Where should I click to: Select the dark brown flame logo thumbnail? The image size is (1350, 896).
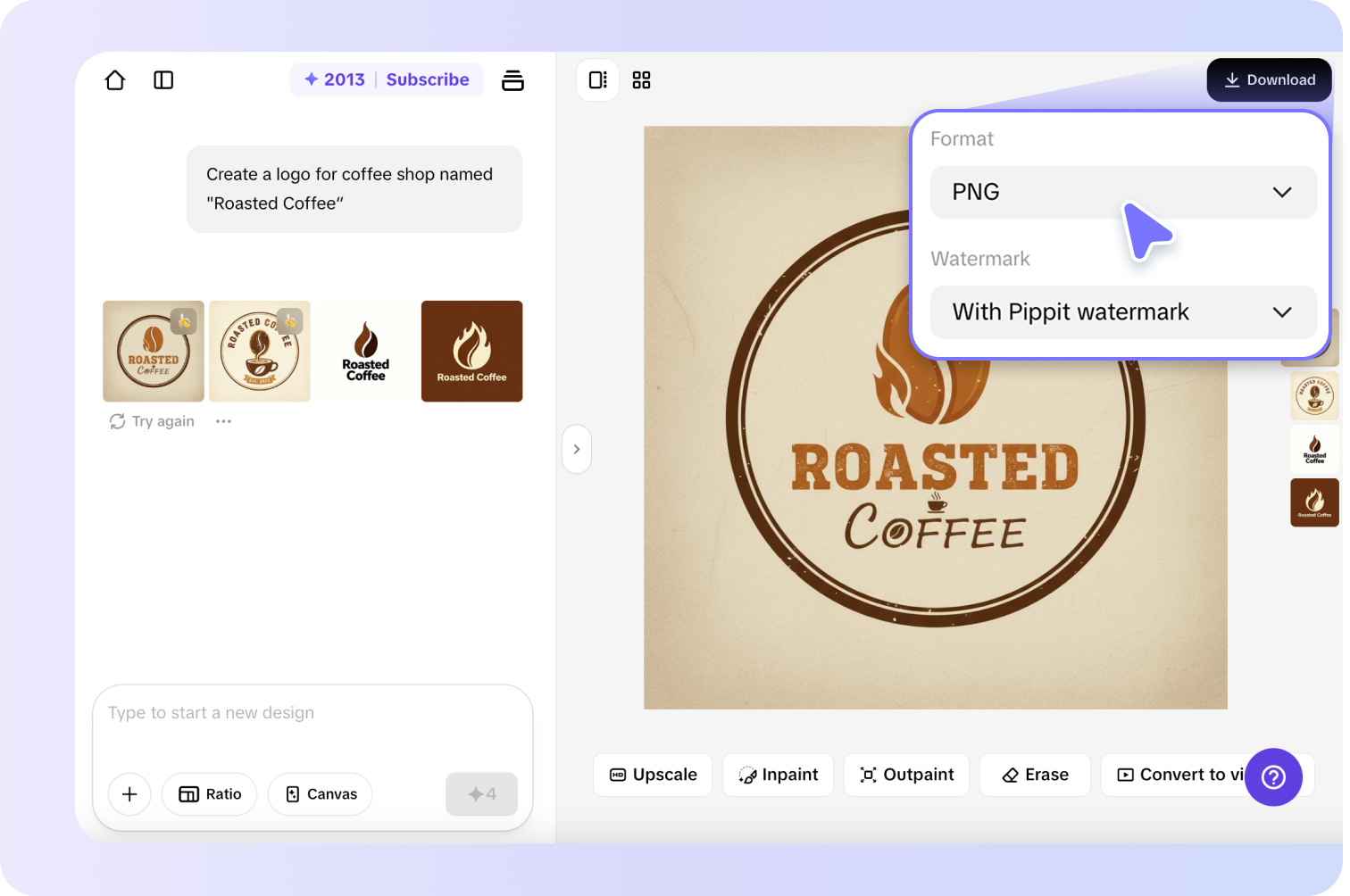(471, 351)
